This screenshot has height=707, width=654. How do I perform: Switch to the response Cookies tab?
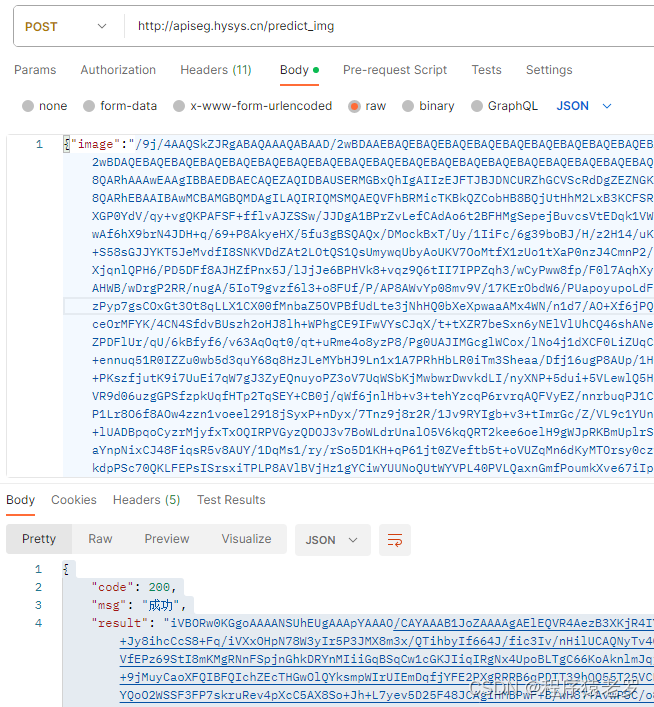point(74,500)
